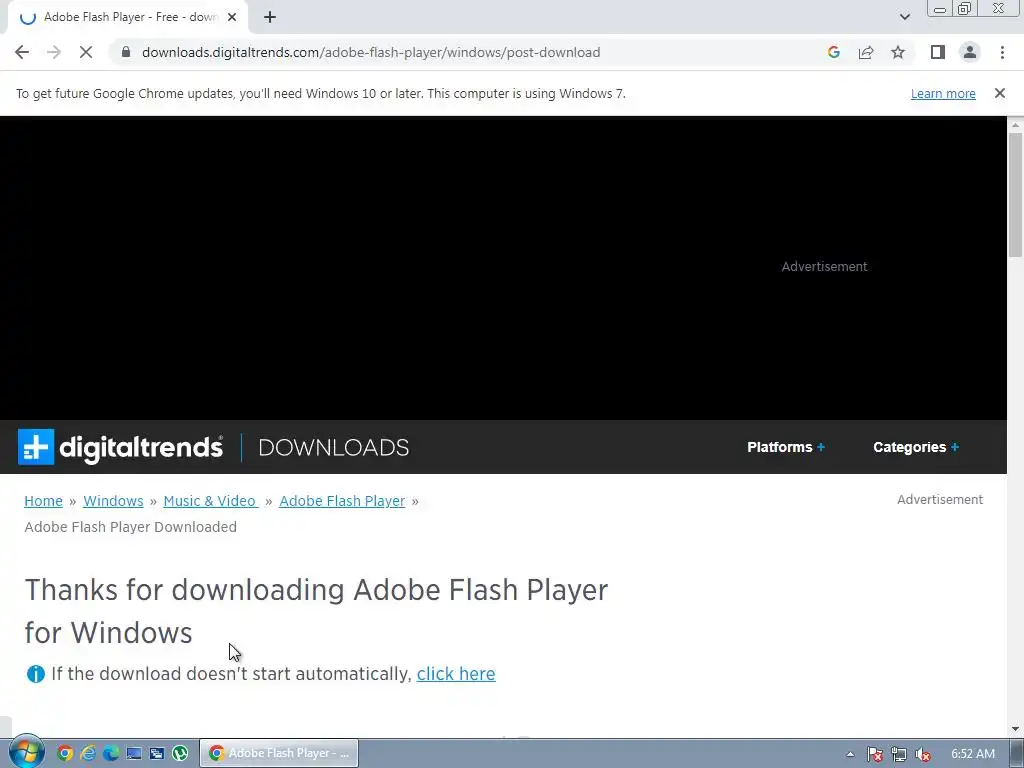Click the scrollbar up arrow
Image resolution: width=1024 pixels, height=768 pixels.
tap(1015, 124)
